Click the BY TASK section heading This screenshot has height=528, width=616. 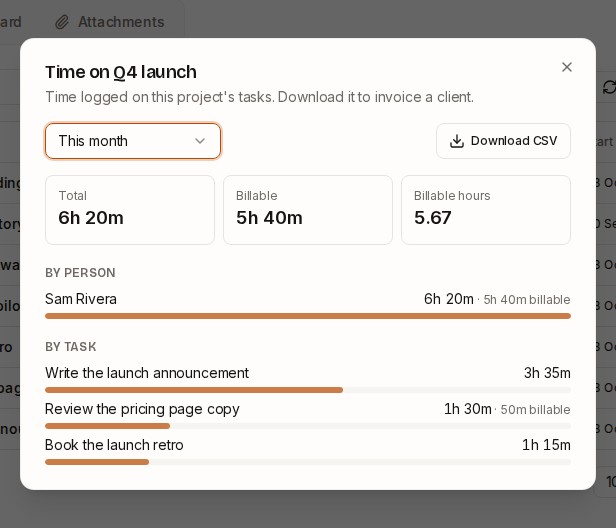71,346
